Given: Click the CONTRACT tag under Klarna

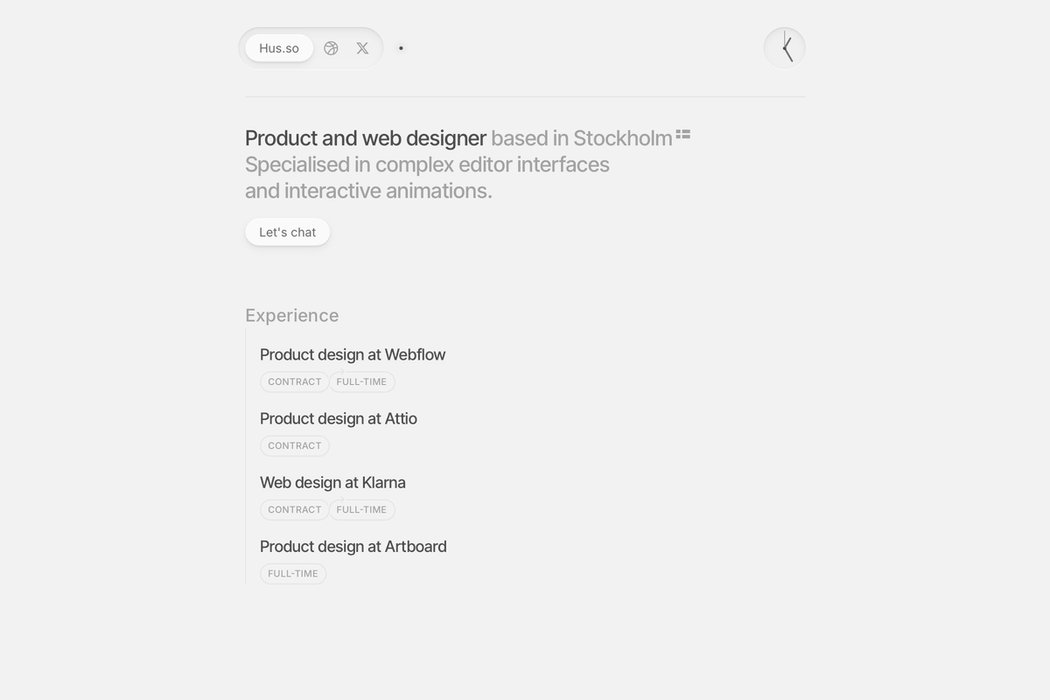Looking at the screenshot, I should coord(295,510).
